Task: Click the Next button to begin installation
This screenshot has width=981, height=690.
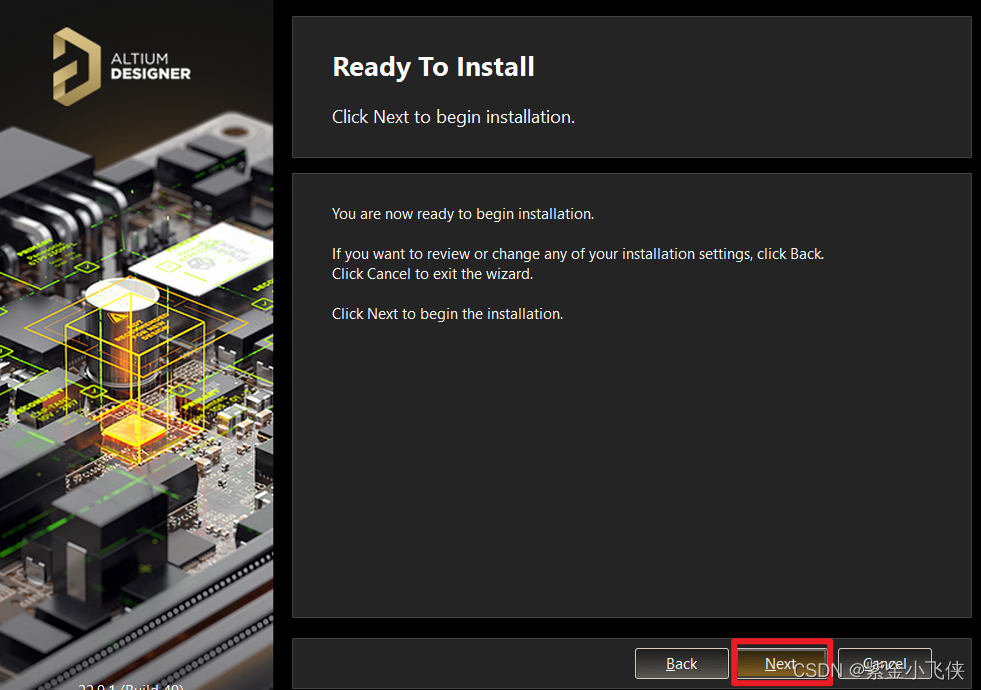Action: [781, 664]
